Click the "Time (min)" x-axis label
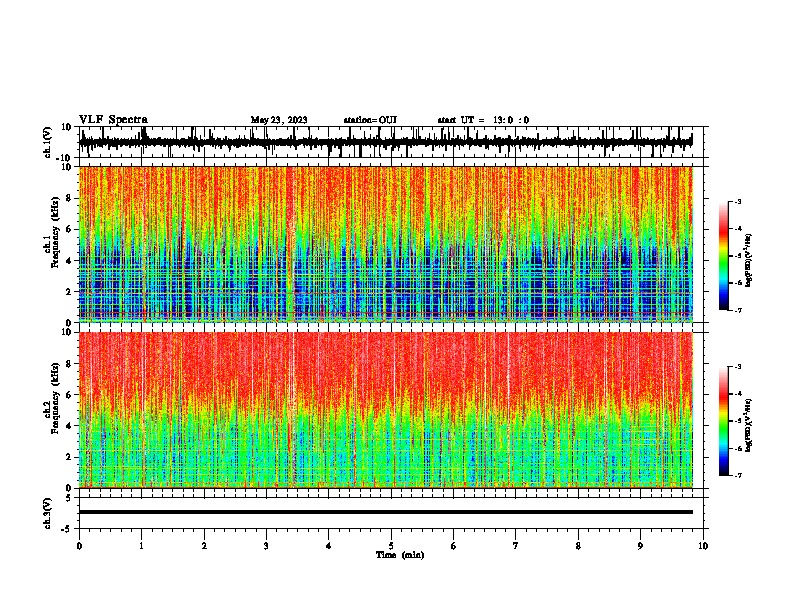The height and width of the screenshot is (612, 792). pos(400,555)
